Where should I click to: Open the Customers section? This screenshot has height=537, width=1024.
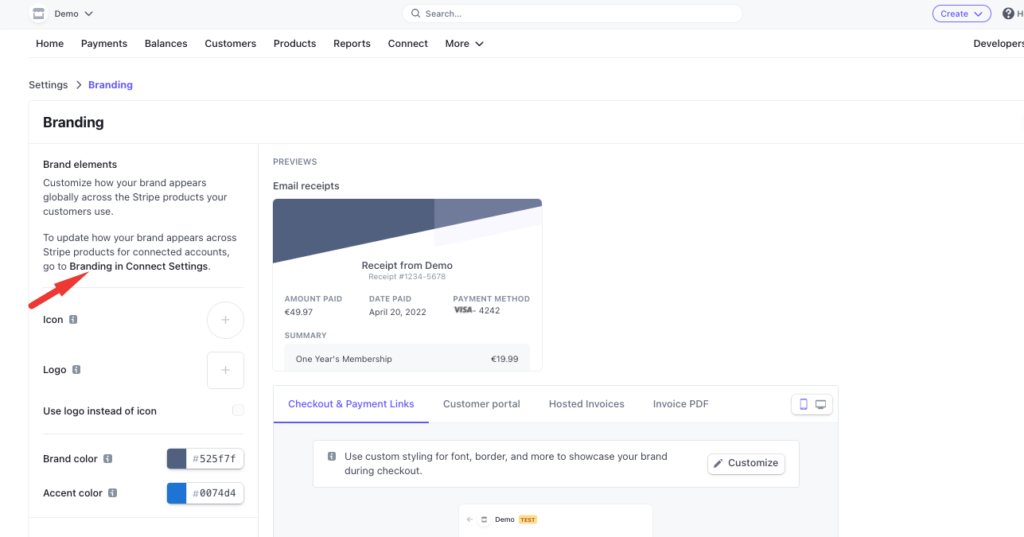[231, 43]
